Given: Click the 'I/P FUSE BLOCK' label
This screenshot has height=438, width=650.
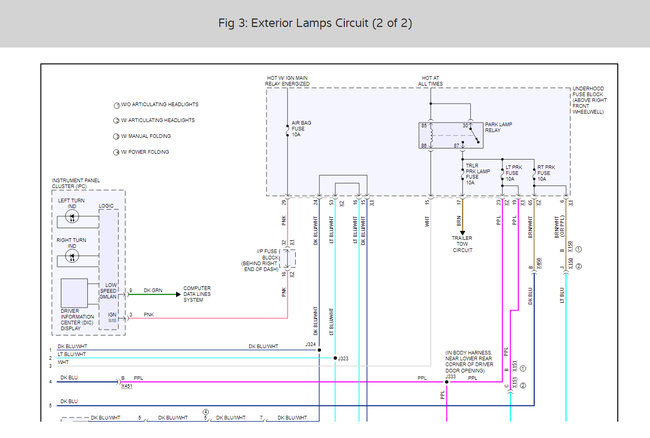Looking at the screenshot, I should [x=260, y=260].
